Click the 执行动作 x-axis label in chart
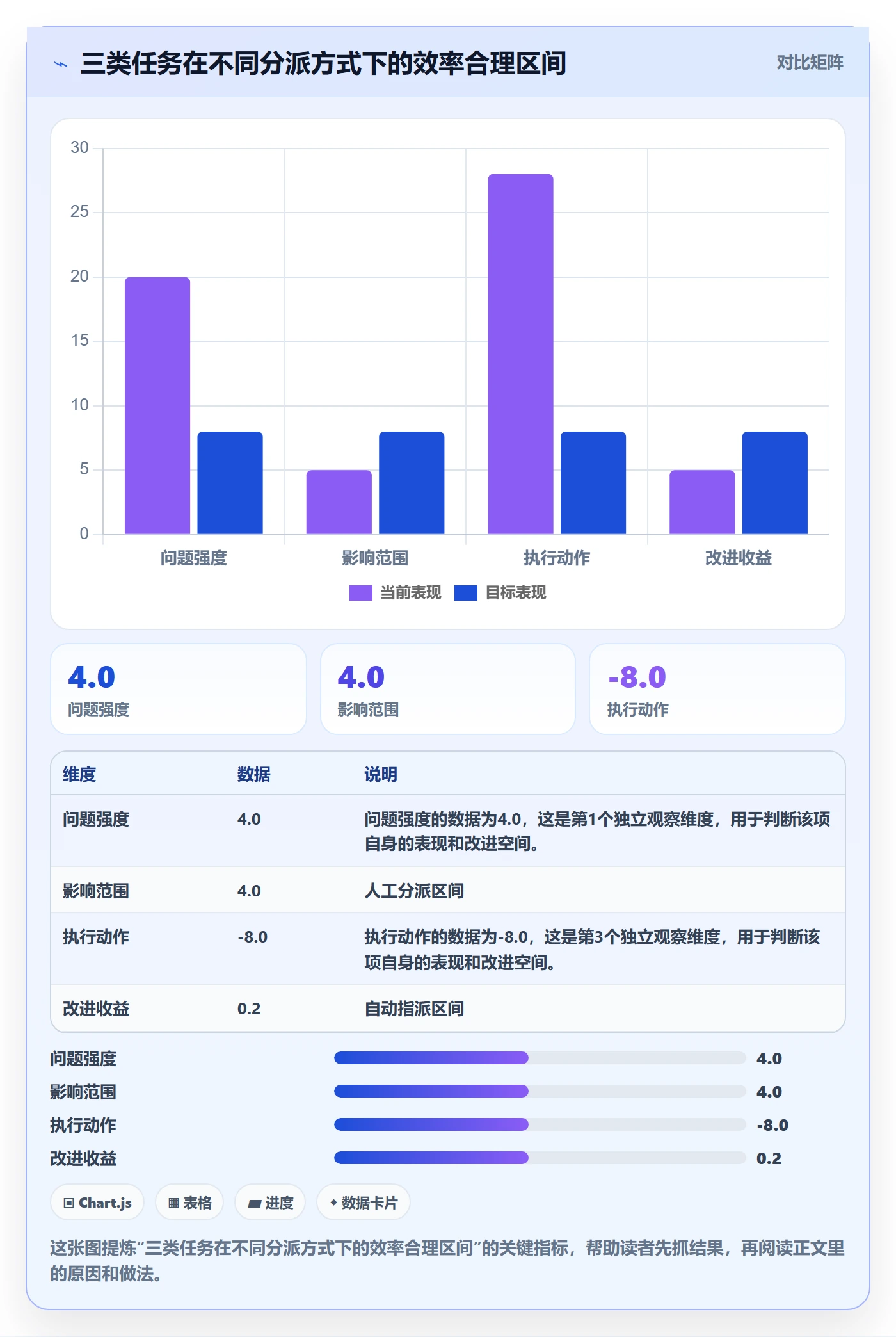 coord(557,558)
